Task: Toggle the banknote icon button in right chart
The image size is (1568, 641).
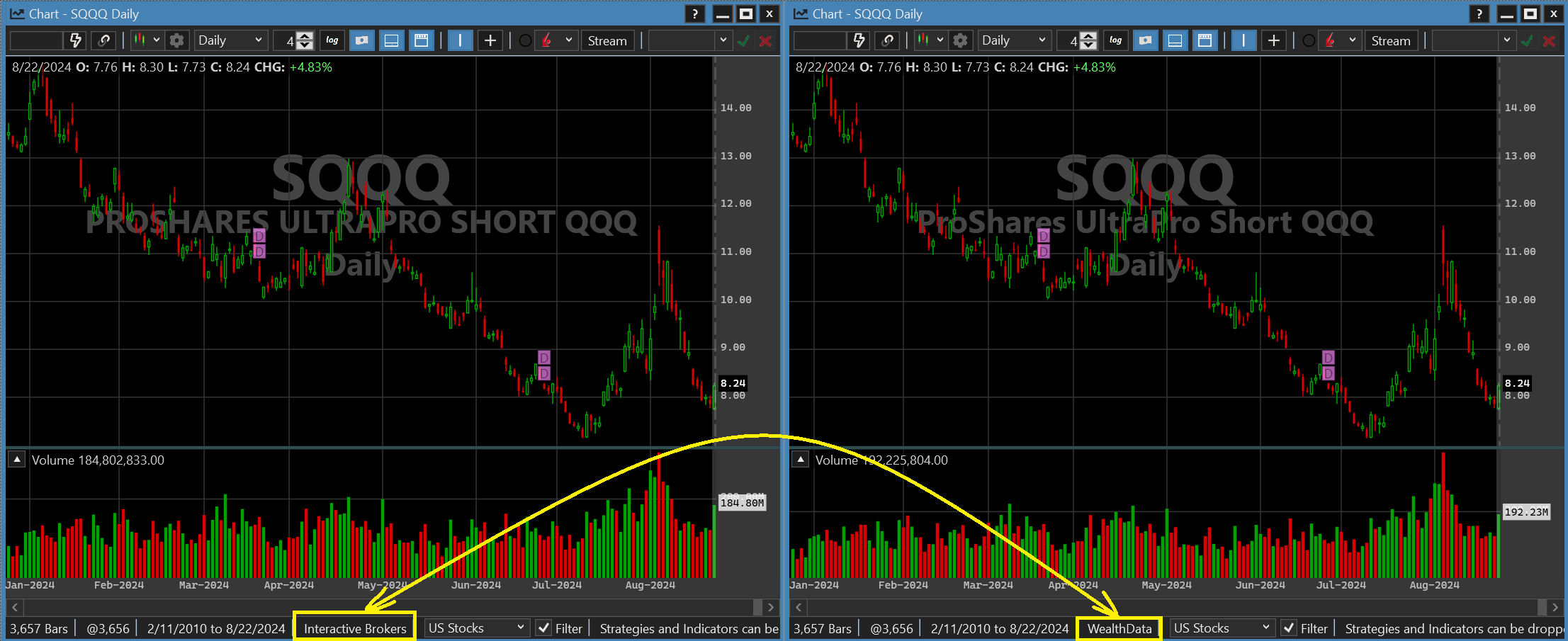Action: [x=1145, y=40]
